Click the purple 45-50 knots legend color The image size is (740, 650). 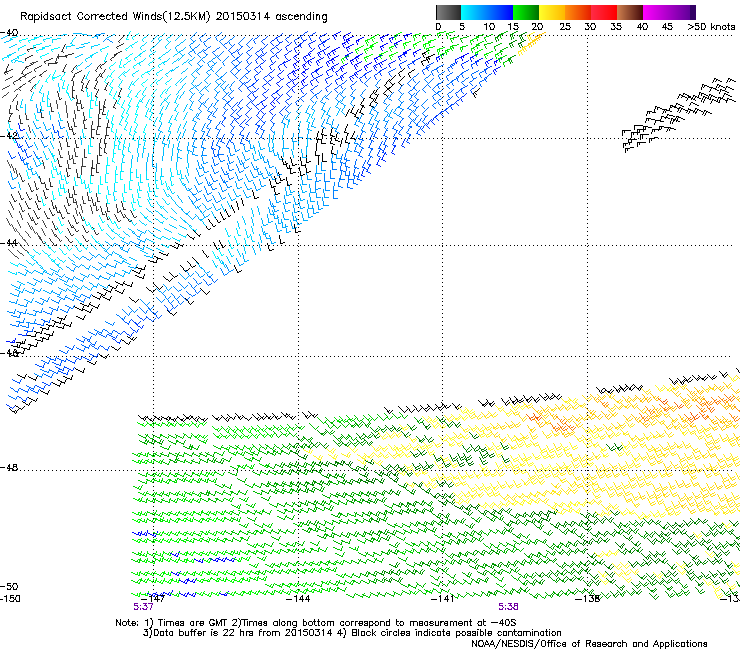682,12
